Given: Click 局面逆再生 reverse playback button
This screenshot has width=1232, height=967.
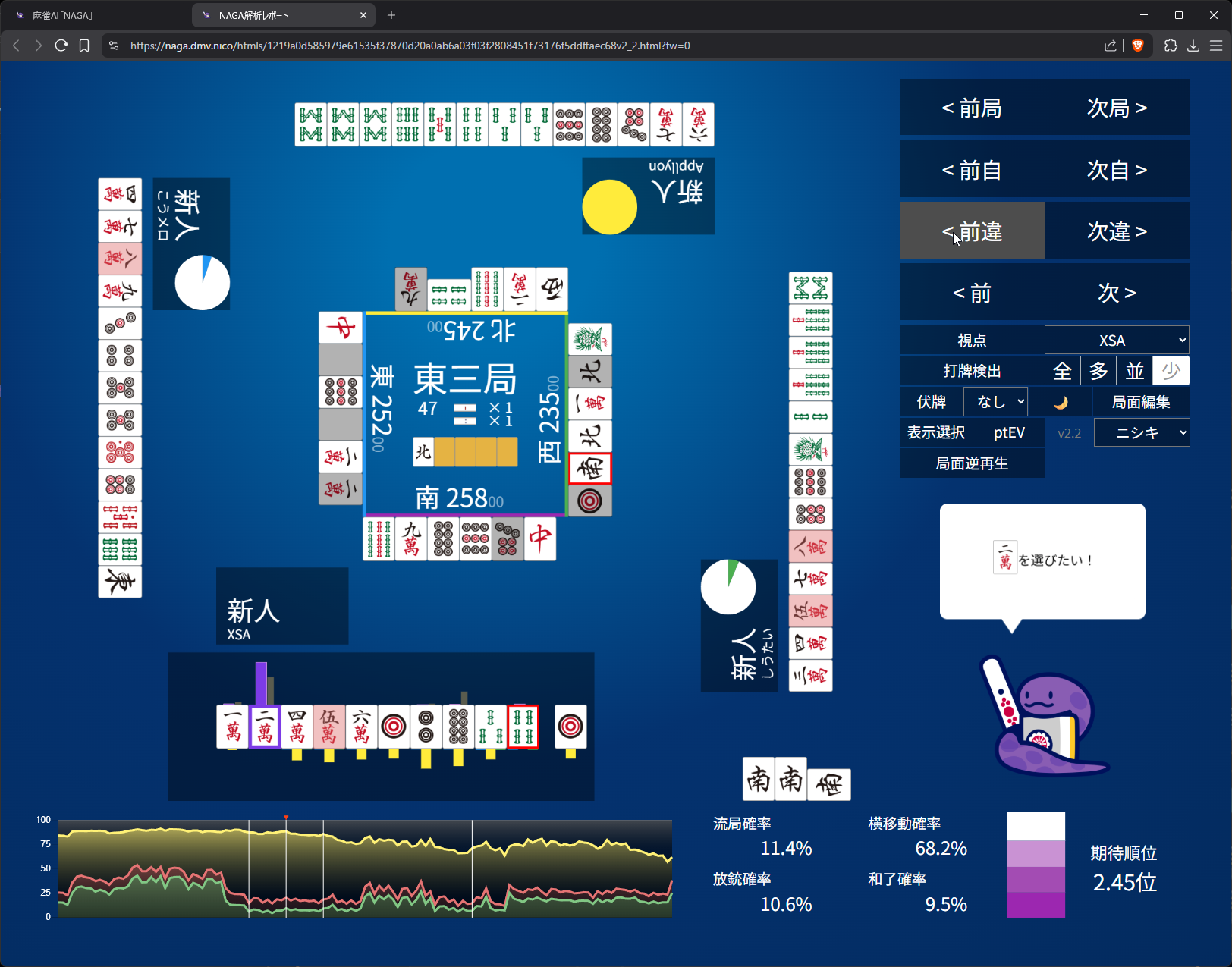Looking at the screenshot, I should pos(972,463).
